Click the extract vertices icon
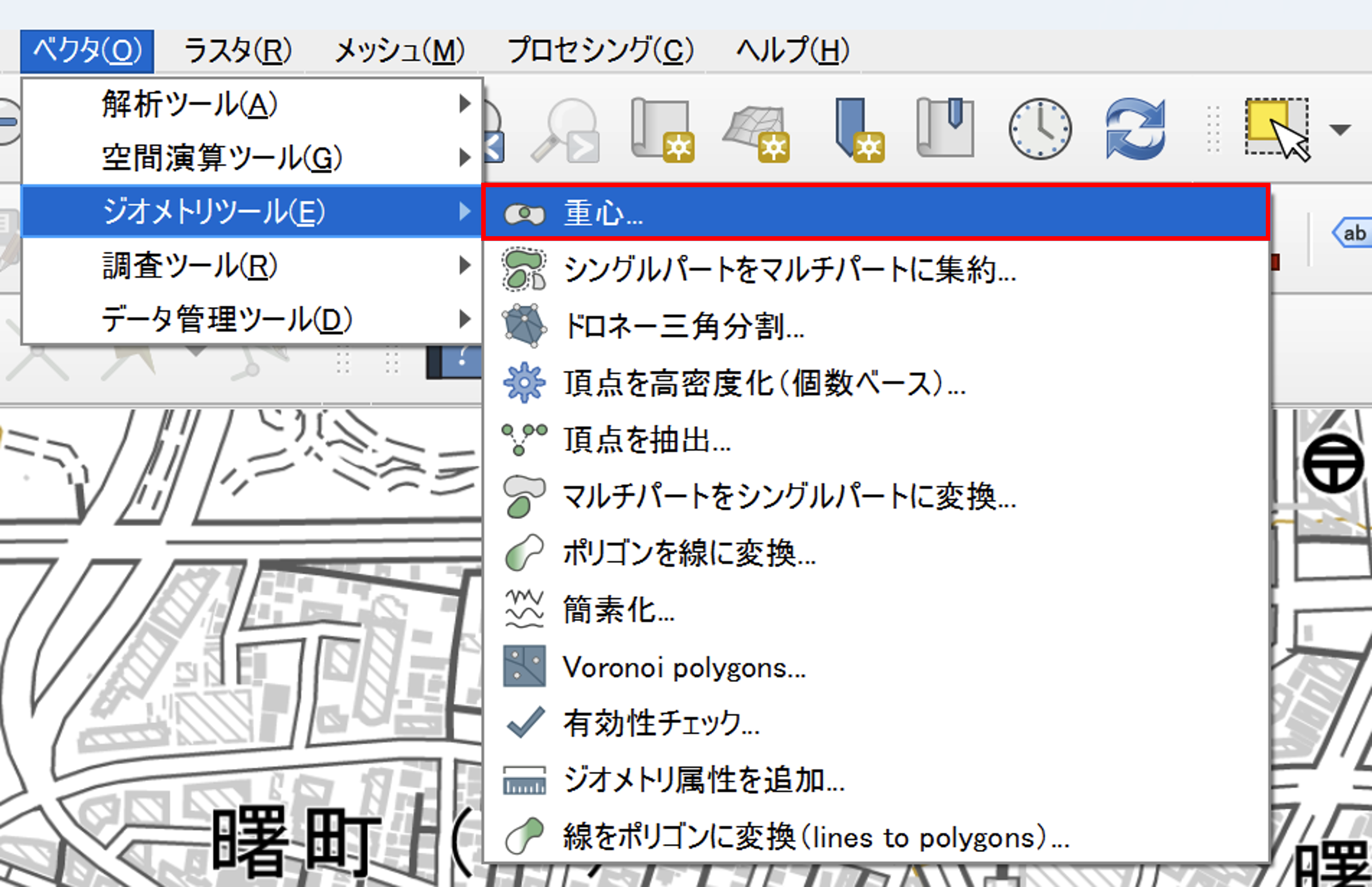The height and width of the screenshot is (887, 1372). (x=524, y=439)
